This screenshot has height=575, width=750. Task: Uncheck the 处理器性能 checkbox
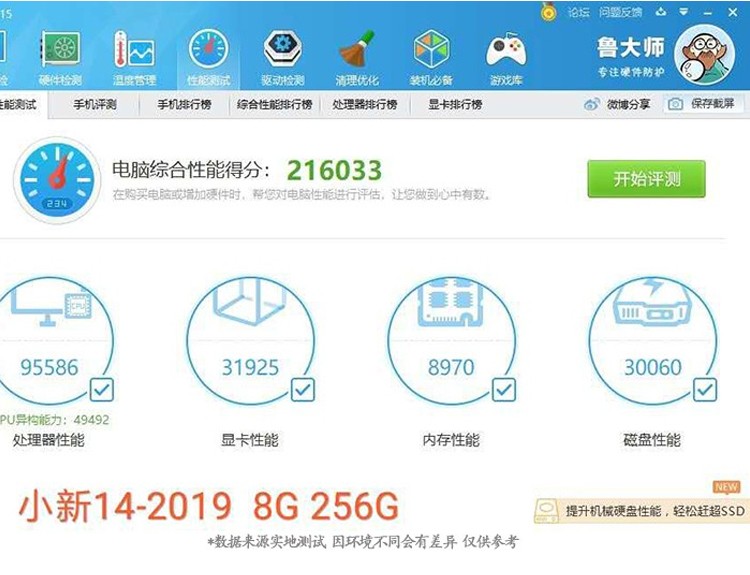click(x=102, y=389)
